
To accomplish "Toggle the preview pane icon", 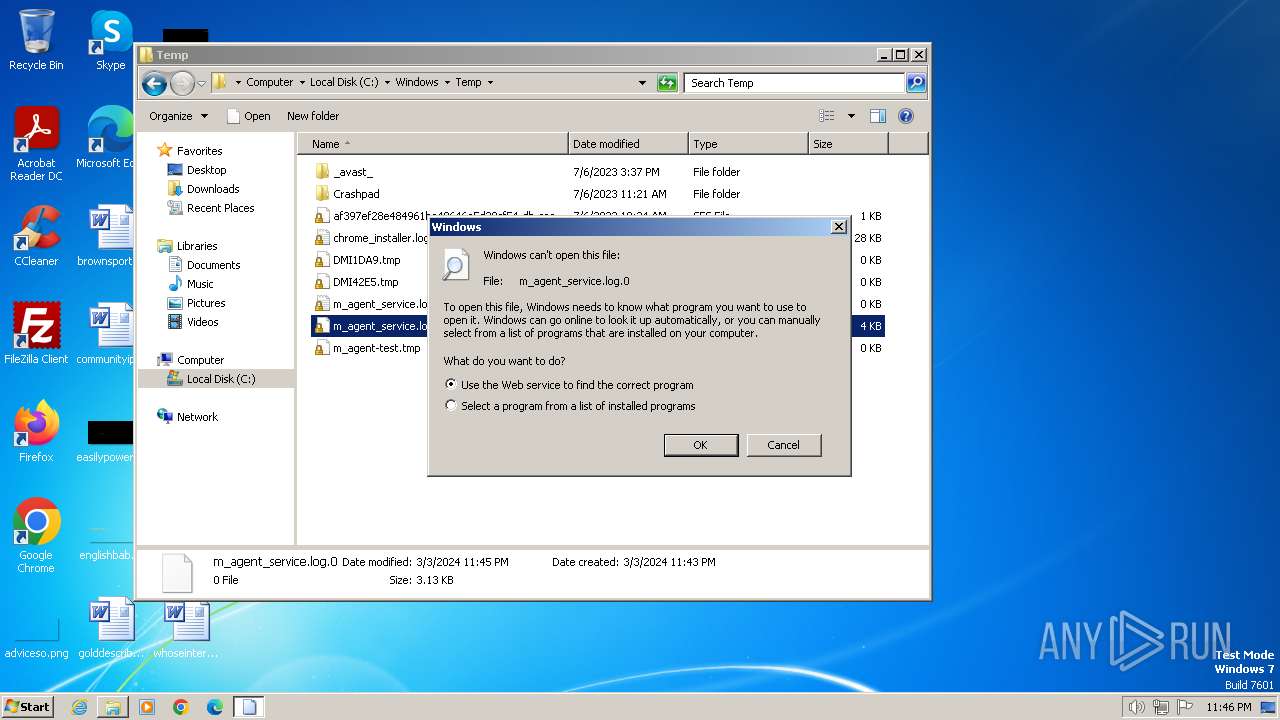I will [x=877, y=116].
